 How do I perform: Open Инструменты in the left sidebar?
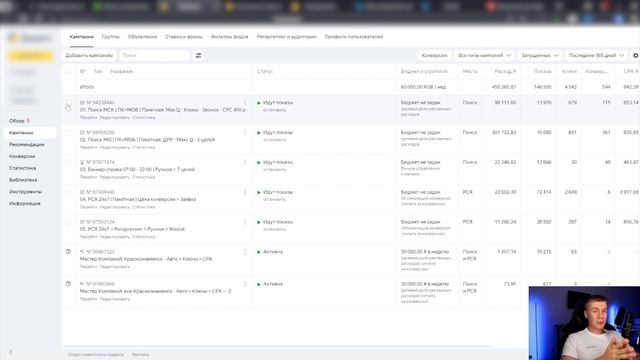[25, 192]
